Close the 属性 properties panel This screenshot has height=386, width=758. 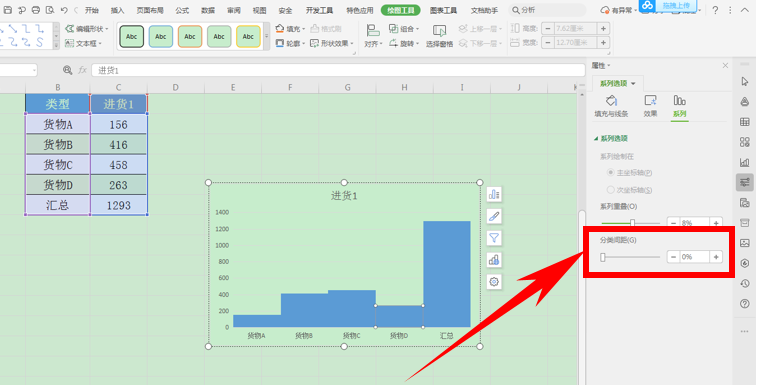(x=725, y=65)
